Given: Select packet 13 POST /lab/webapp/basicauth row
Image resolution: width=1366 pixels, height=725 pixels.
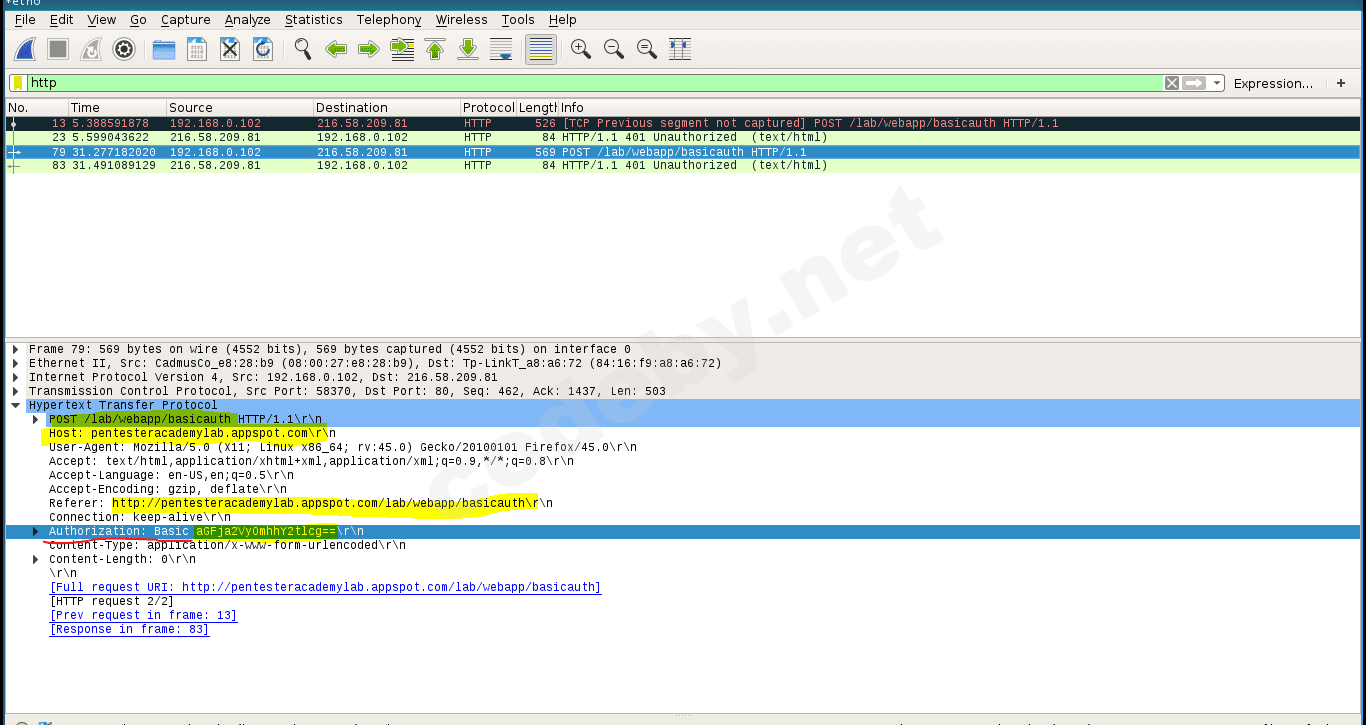Looking at the screenshot, I should coord(683,124).
